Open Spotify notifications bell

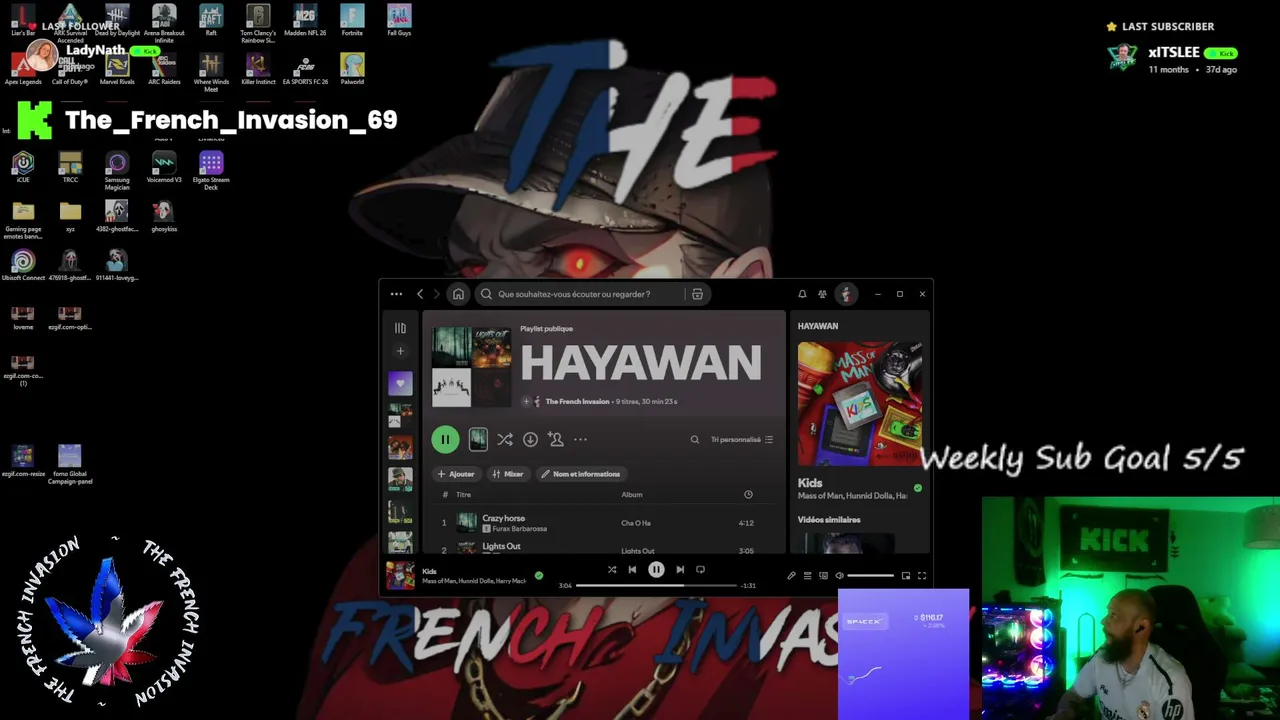(802, 294)
